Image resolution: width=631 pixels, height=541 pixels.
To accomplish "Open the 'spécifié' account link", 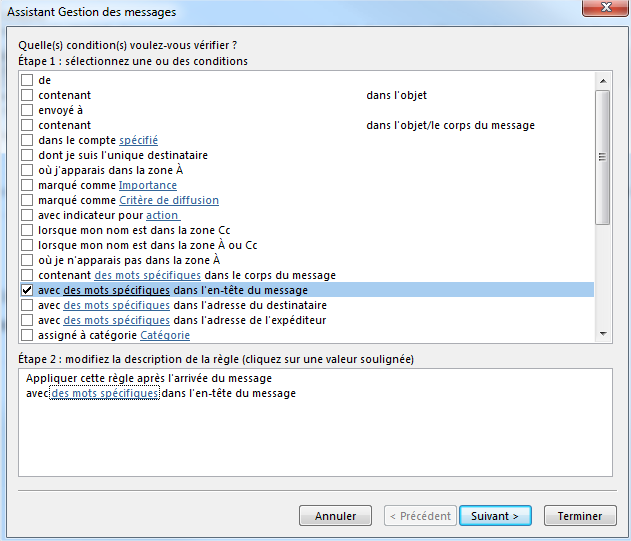I will point(138,140).
